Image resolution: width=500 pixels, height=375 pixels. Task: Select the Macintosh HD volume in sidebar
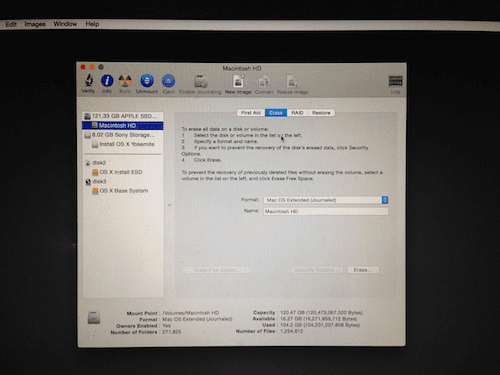coord(123,125)
